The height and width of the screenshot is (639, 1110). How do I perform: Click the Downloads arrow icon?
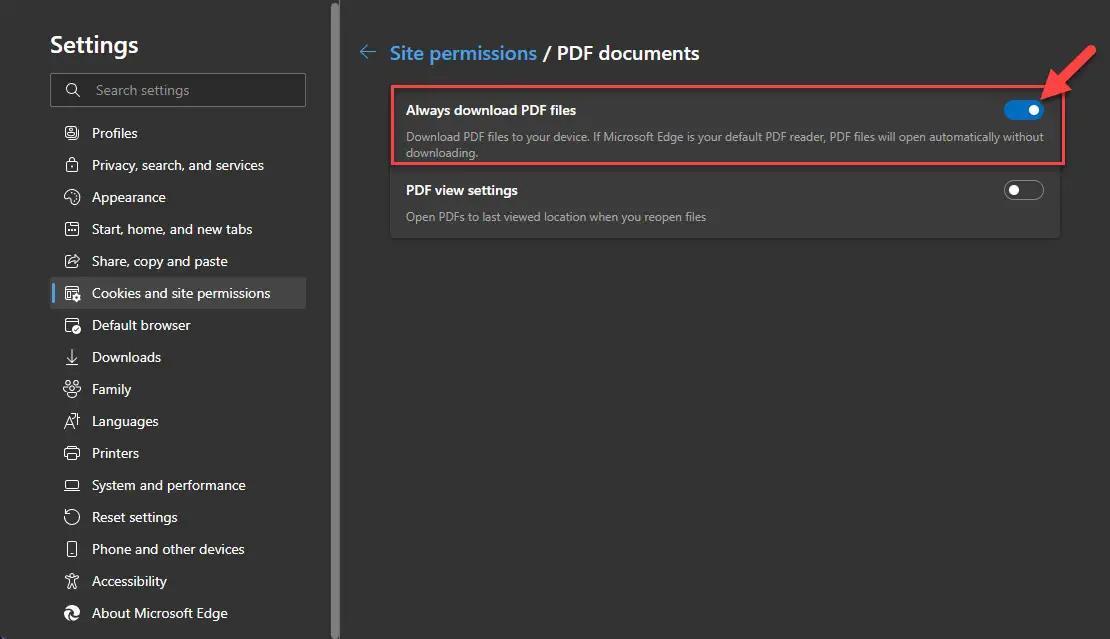[x=71, y=357]
